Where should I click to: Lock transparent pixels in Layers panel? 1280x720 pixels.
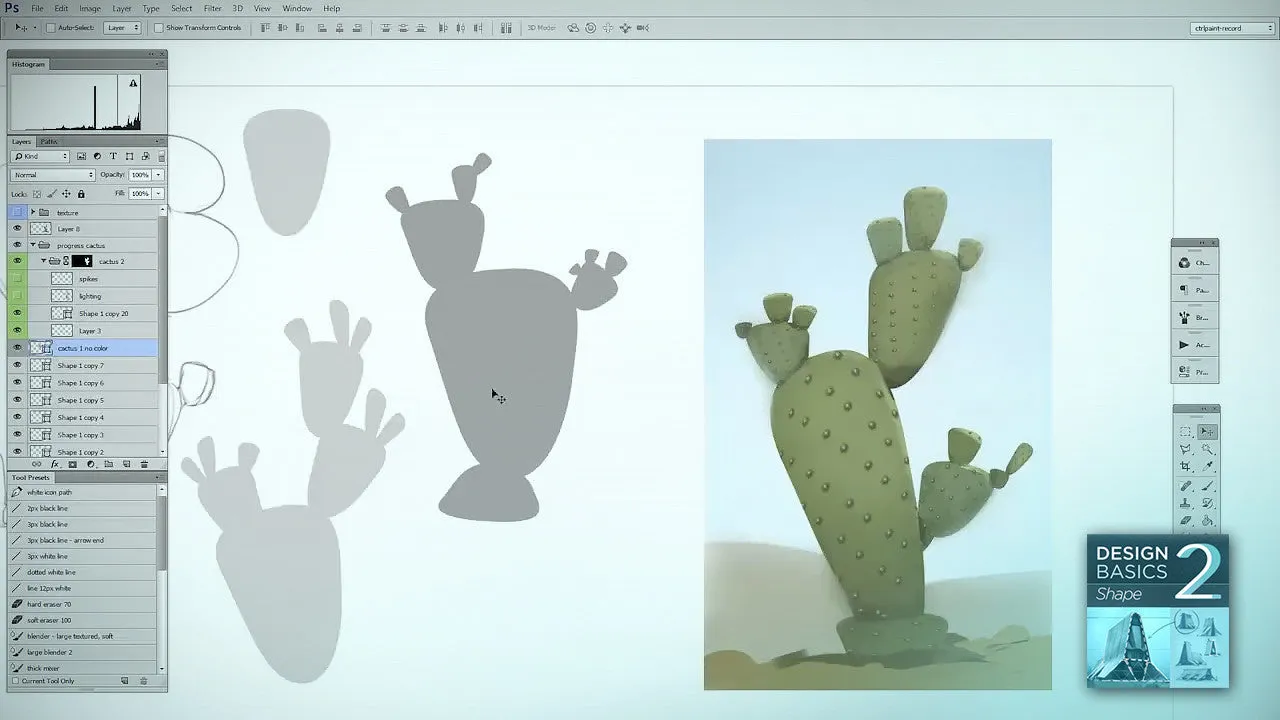[x=37, y=194]
